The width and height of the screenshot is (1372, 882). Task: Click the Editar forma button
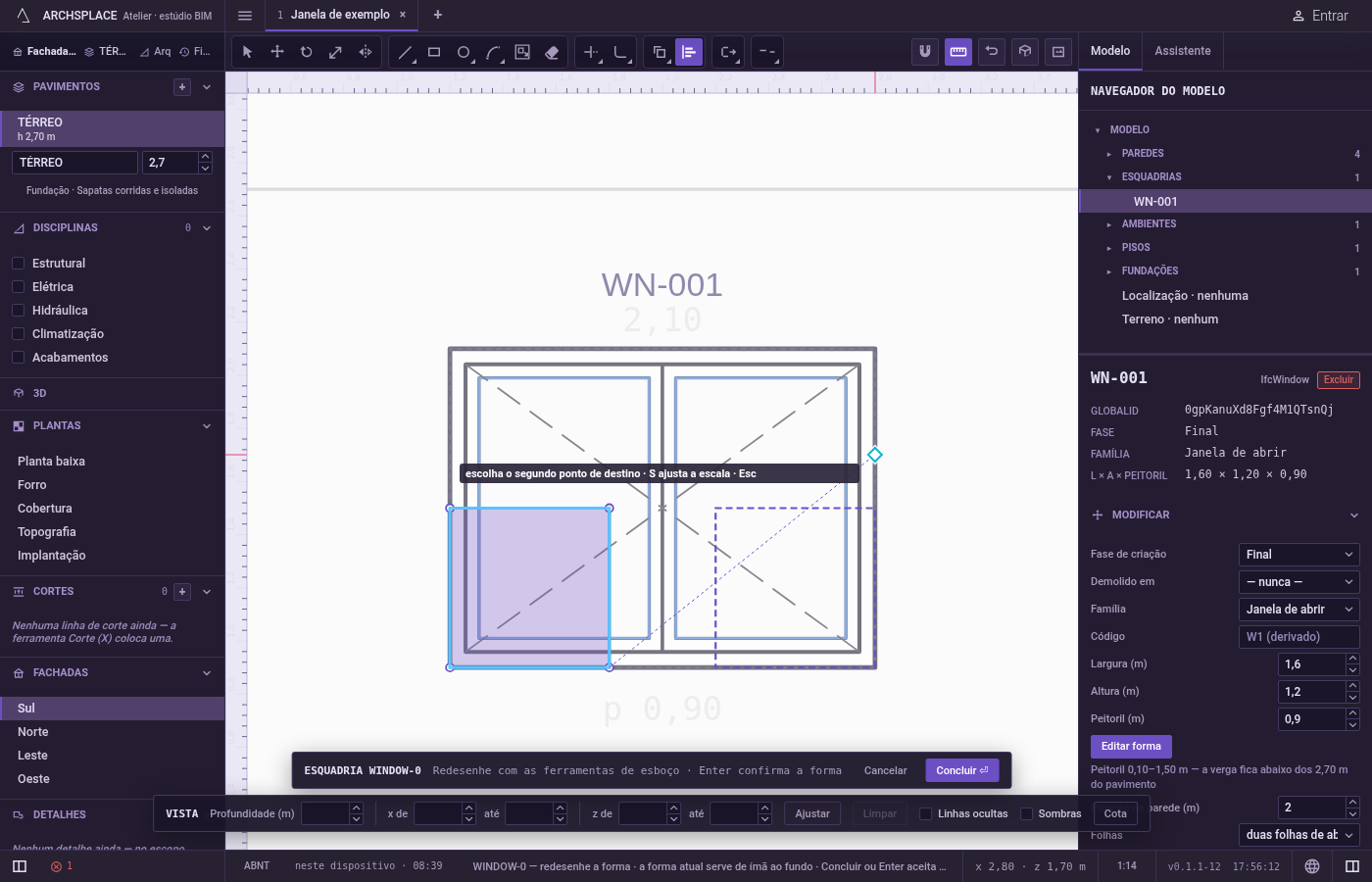tap(1131, 747)
